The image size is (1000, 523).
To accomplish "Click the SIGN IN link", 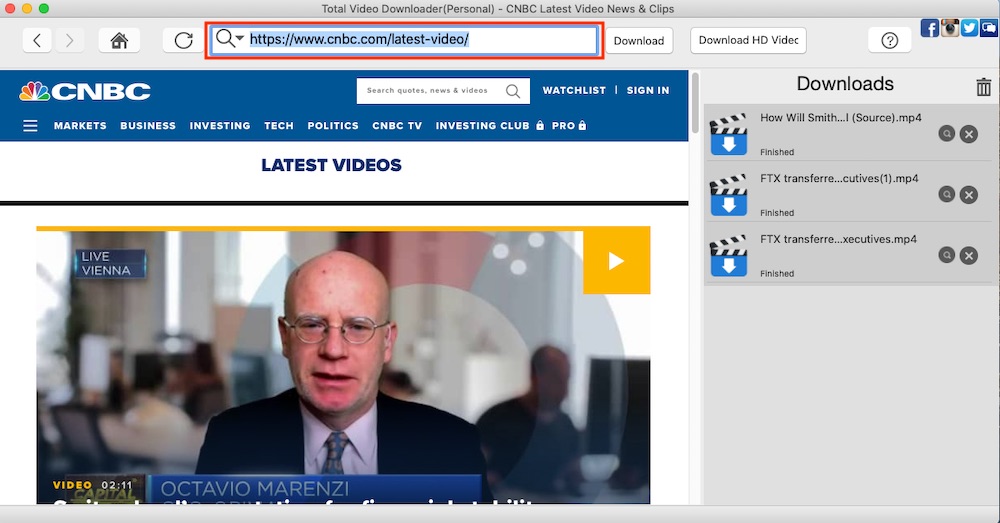I will click(648, 91).
